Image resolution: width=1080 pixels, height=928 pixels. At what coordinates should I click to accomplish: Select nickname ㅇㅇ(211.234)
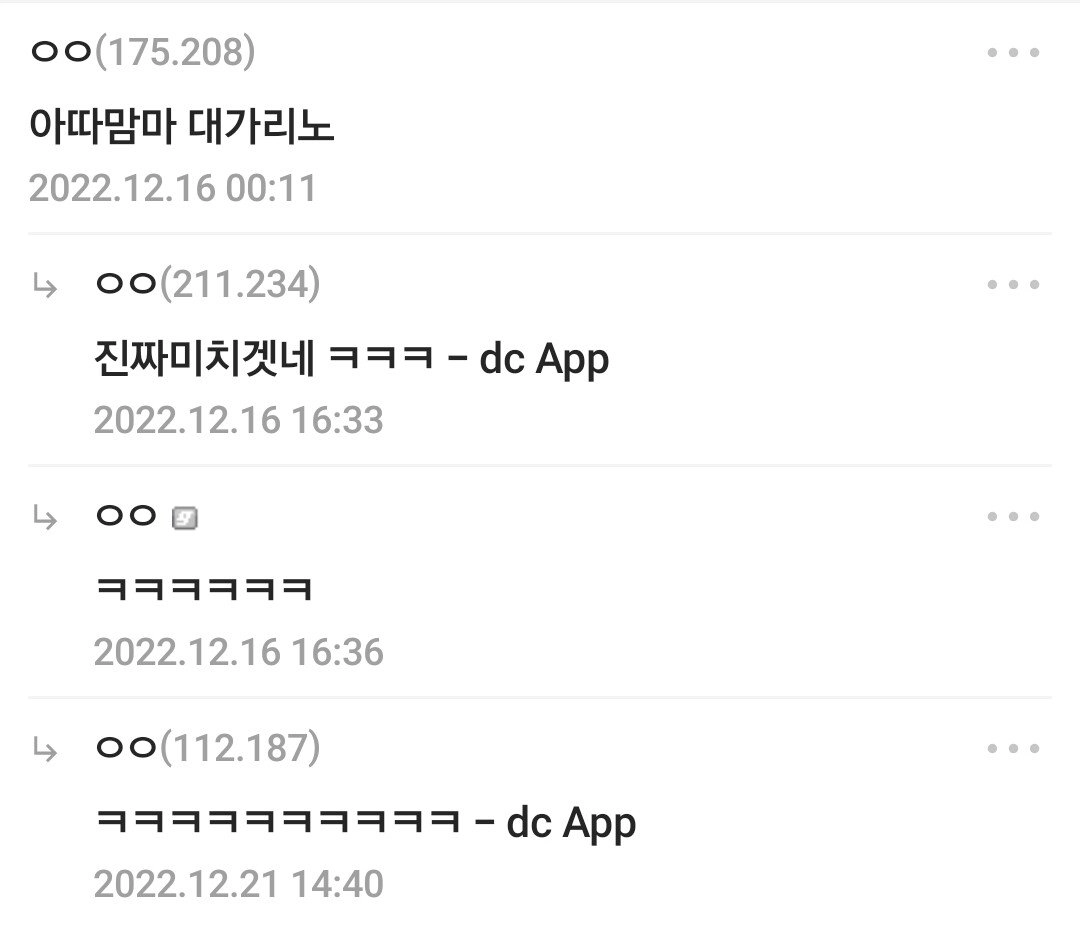(208, 284)
